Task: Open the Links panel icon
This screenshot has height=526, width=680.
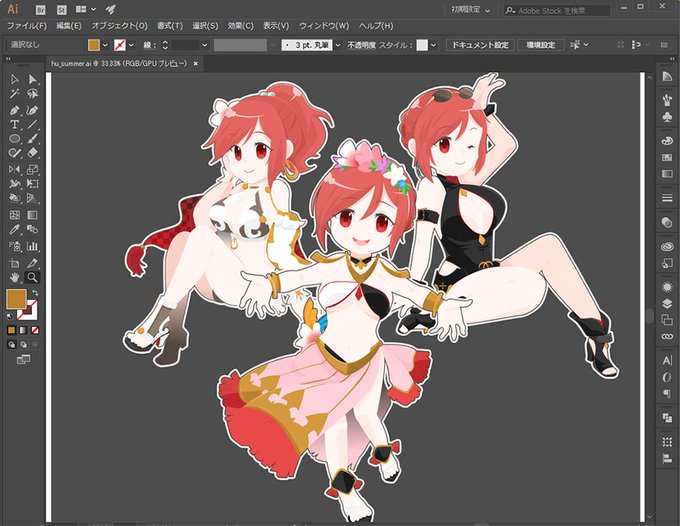Action: point(667,337)
